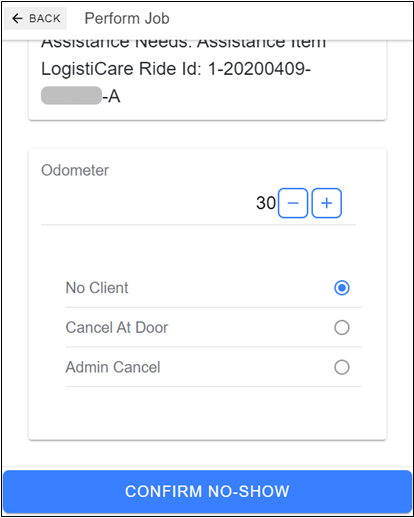Increase odometer with the plus button
The width and height of the screenshot is (414, 518).
327,203
